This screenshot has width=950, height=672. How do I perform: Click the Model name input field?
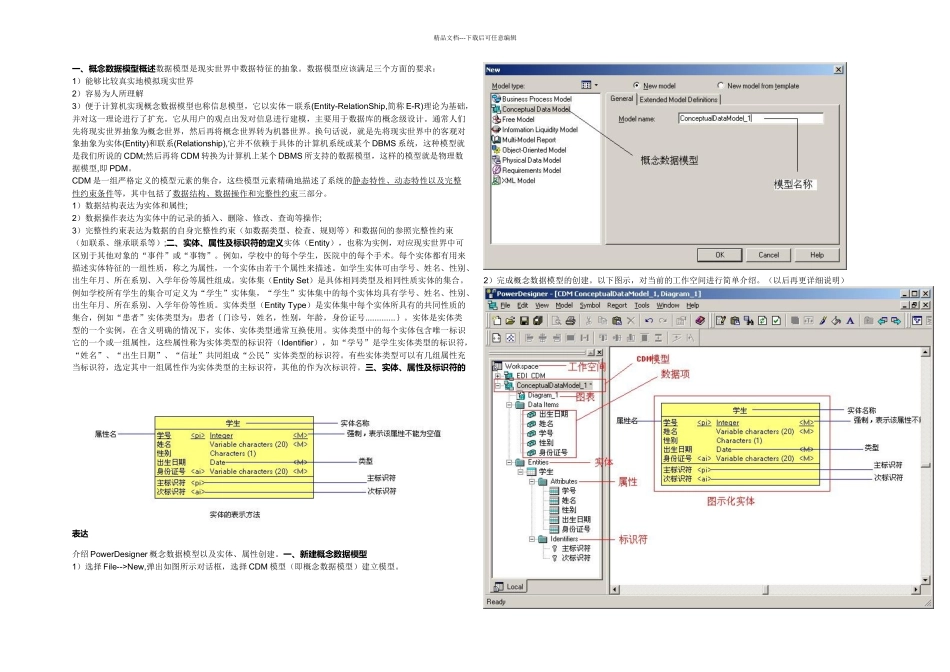pyautogui.click(x=750, y=118)
